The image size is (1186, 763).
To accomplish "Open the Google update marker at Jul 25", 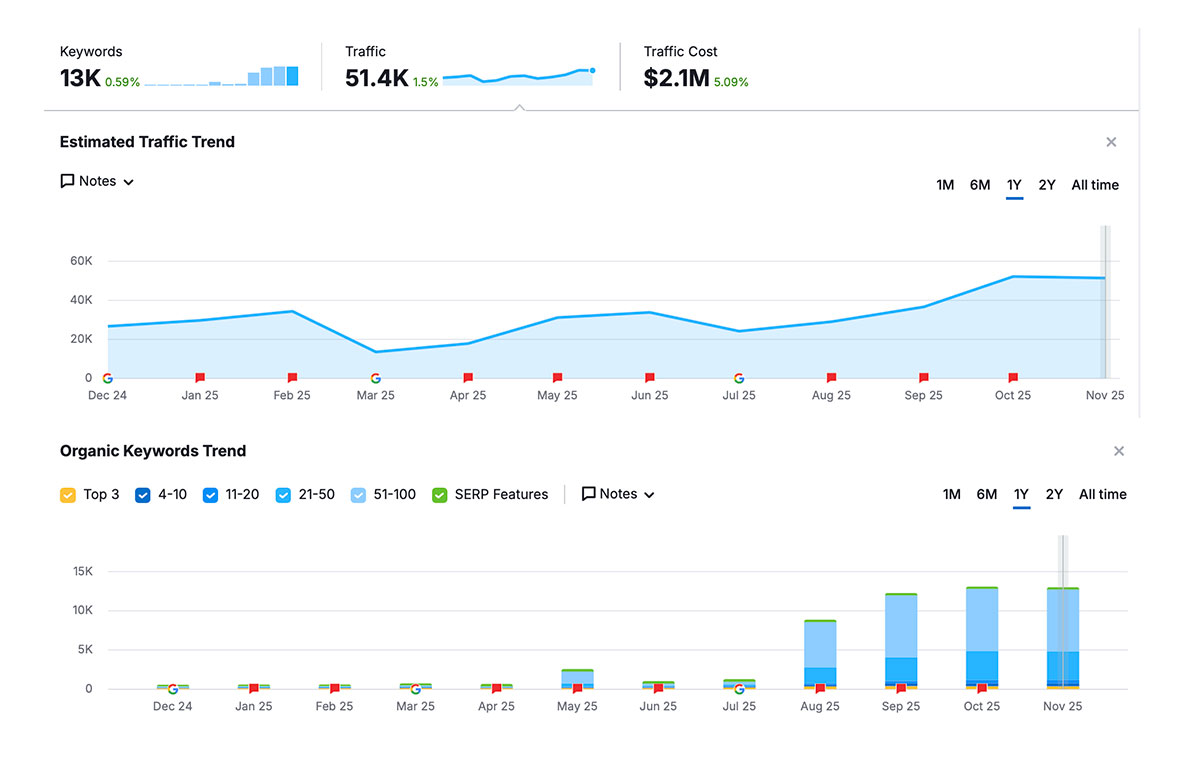I will (739, 378).
